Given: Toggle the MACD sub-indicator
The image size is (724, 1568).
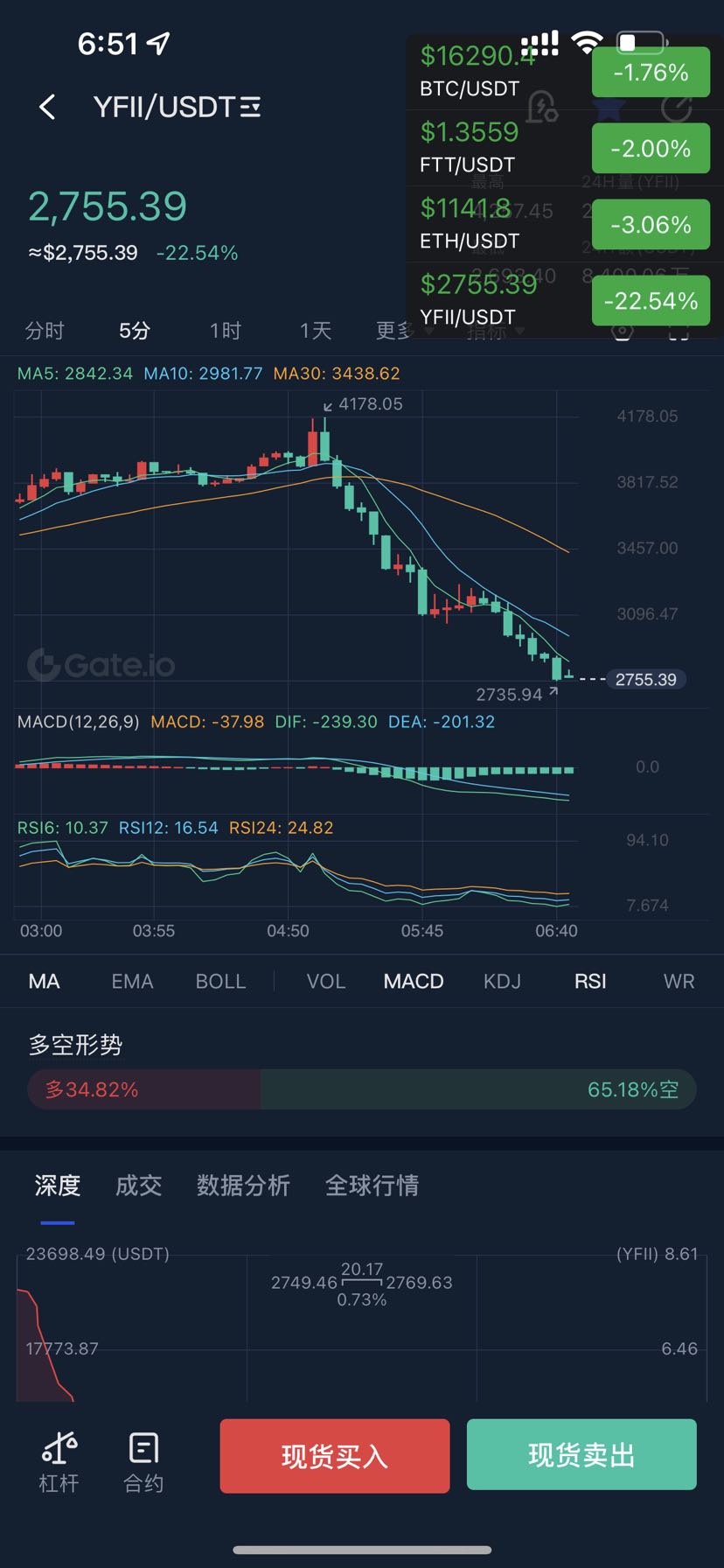Looking at the screenshot, I should pos(414,981).
